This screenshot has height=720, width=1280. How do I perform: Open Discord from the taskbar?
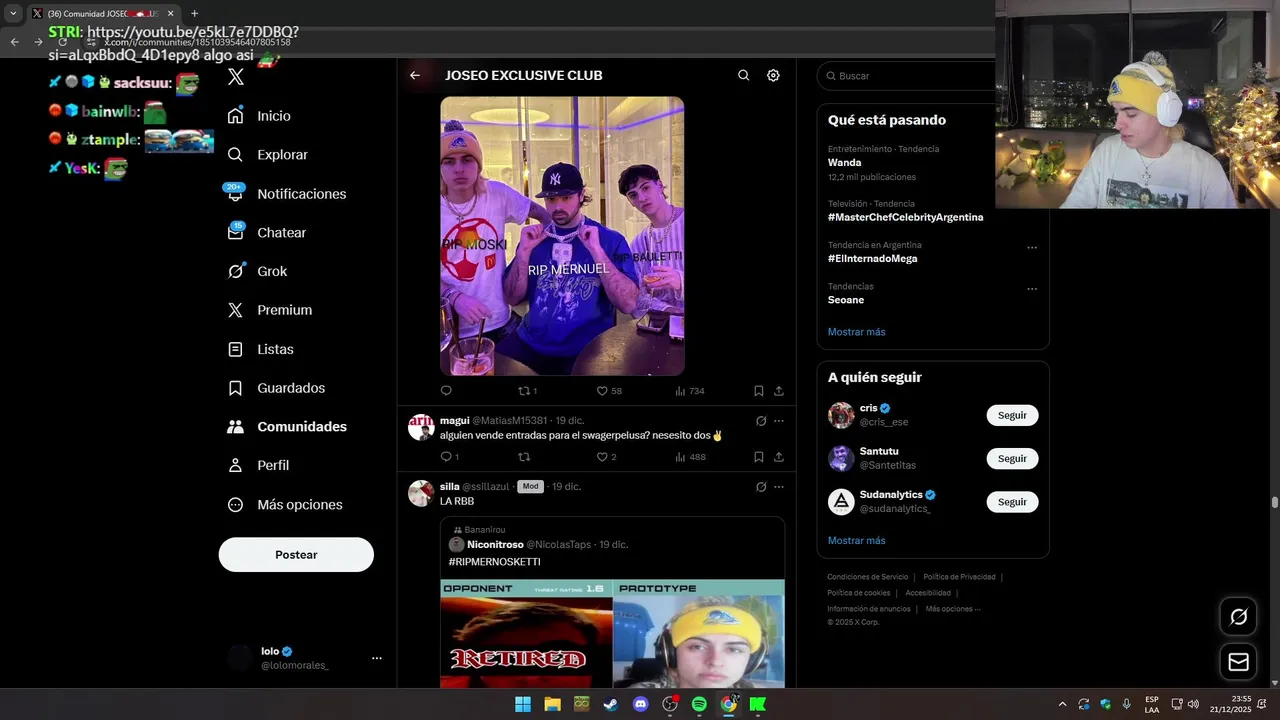641,704
